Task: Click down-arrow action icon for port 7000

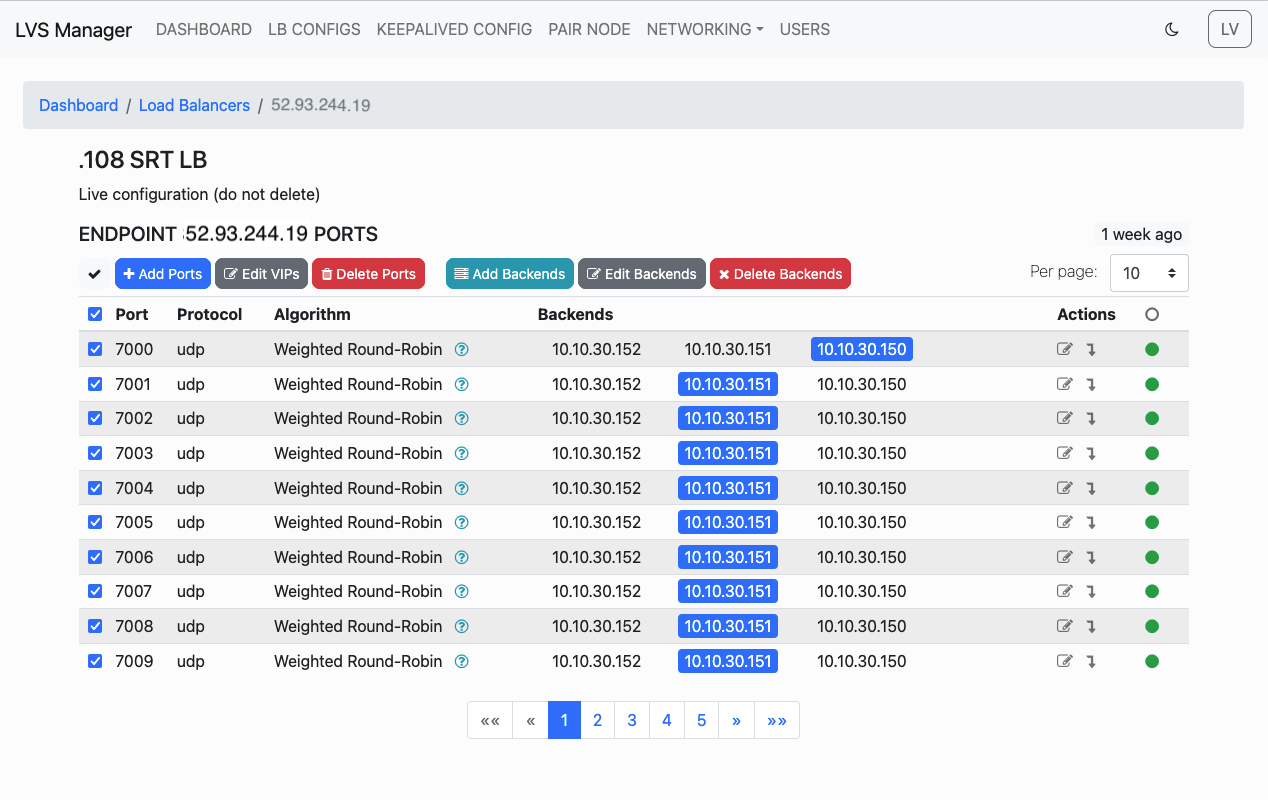Action: pyautogui.click(x=1091, y=350)
